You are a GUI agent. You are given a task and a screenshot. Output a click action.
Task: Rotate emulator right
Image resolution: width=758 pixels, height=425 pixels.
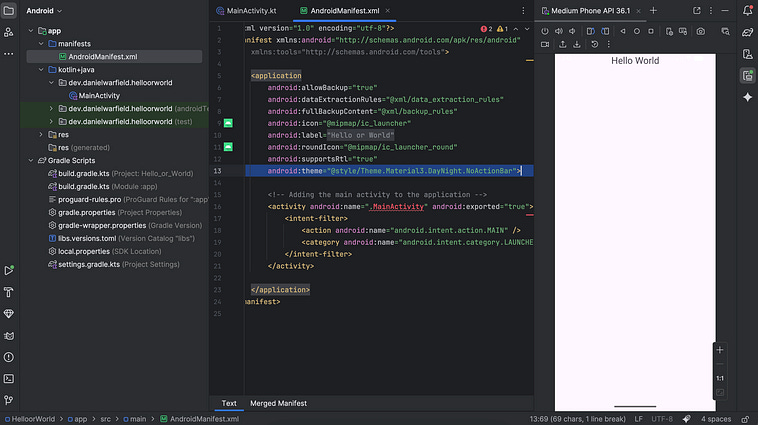point(605,31)
